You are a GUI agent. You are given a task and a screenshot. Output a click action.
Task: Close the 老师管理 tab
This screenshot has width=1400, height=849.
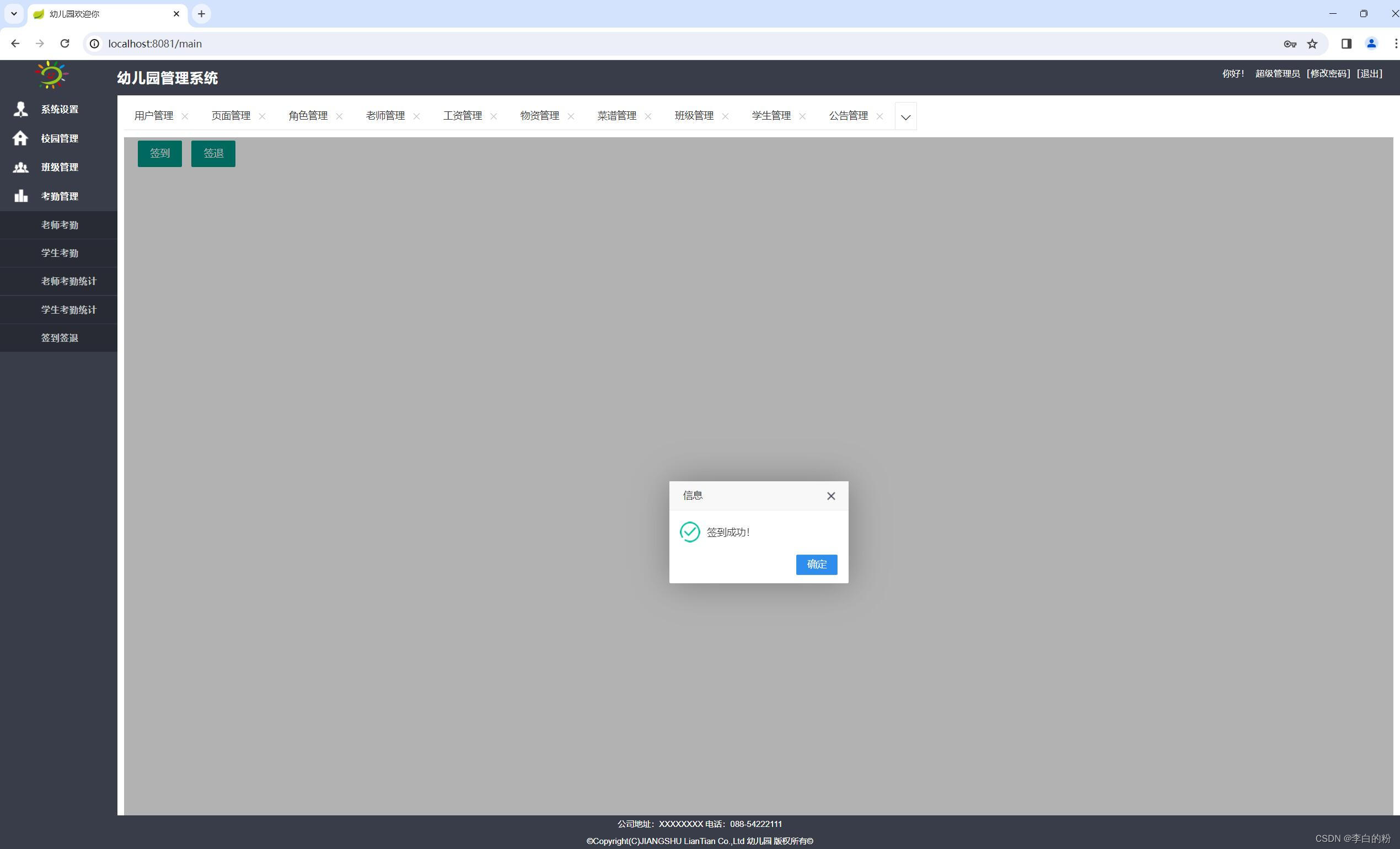coord(416,116)
